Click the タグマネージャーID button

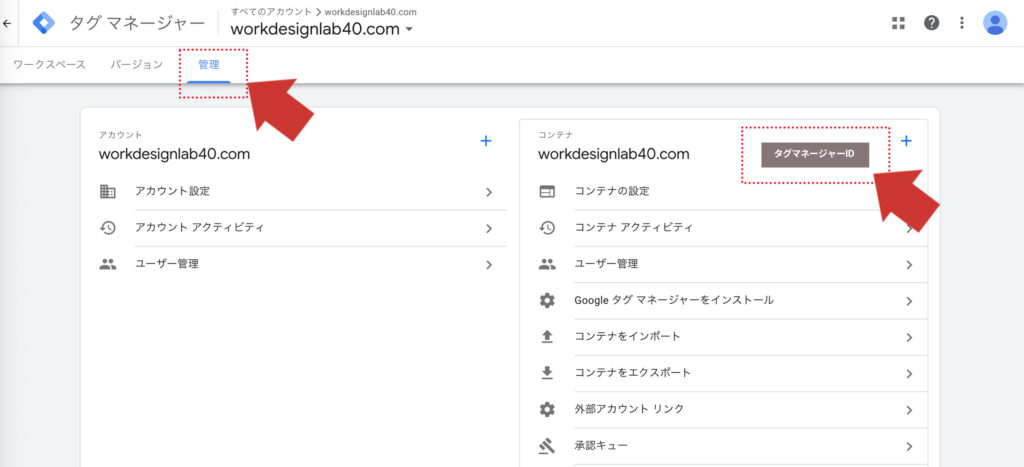815,155
